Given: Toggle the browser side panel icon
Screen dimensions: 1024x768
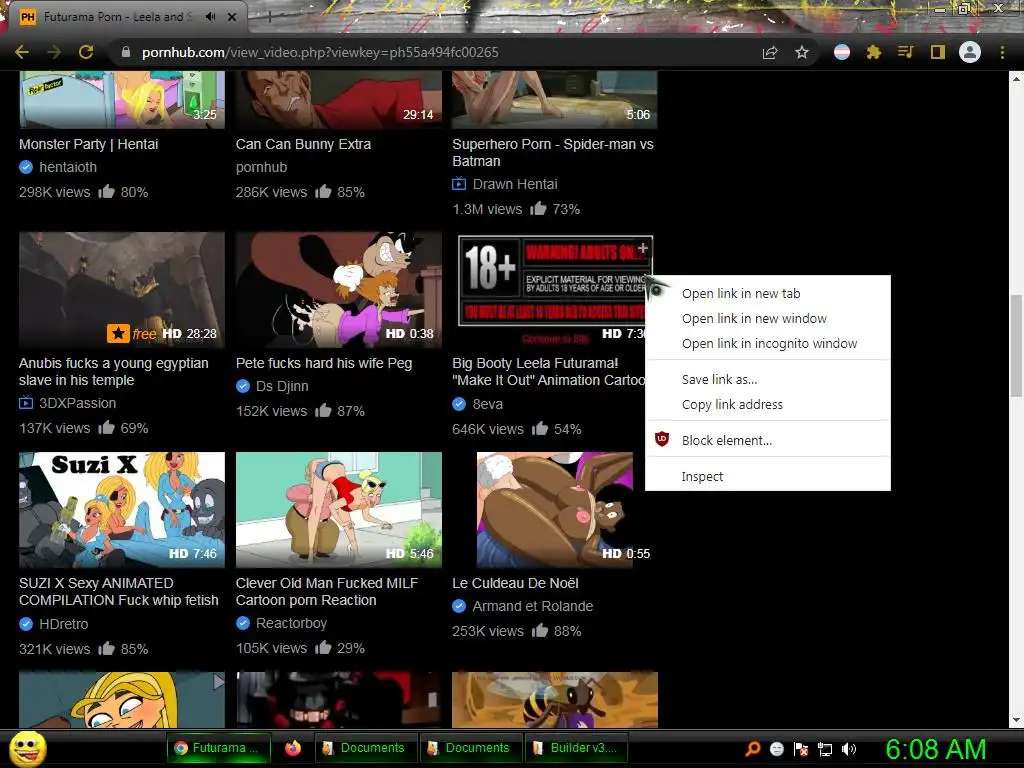Looking at the screenshot, I should click(938, 52).
